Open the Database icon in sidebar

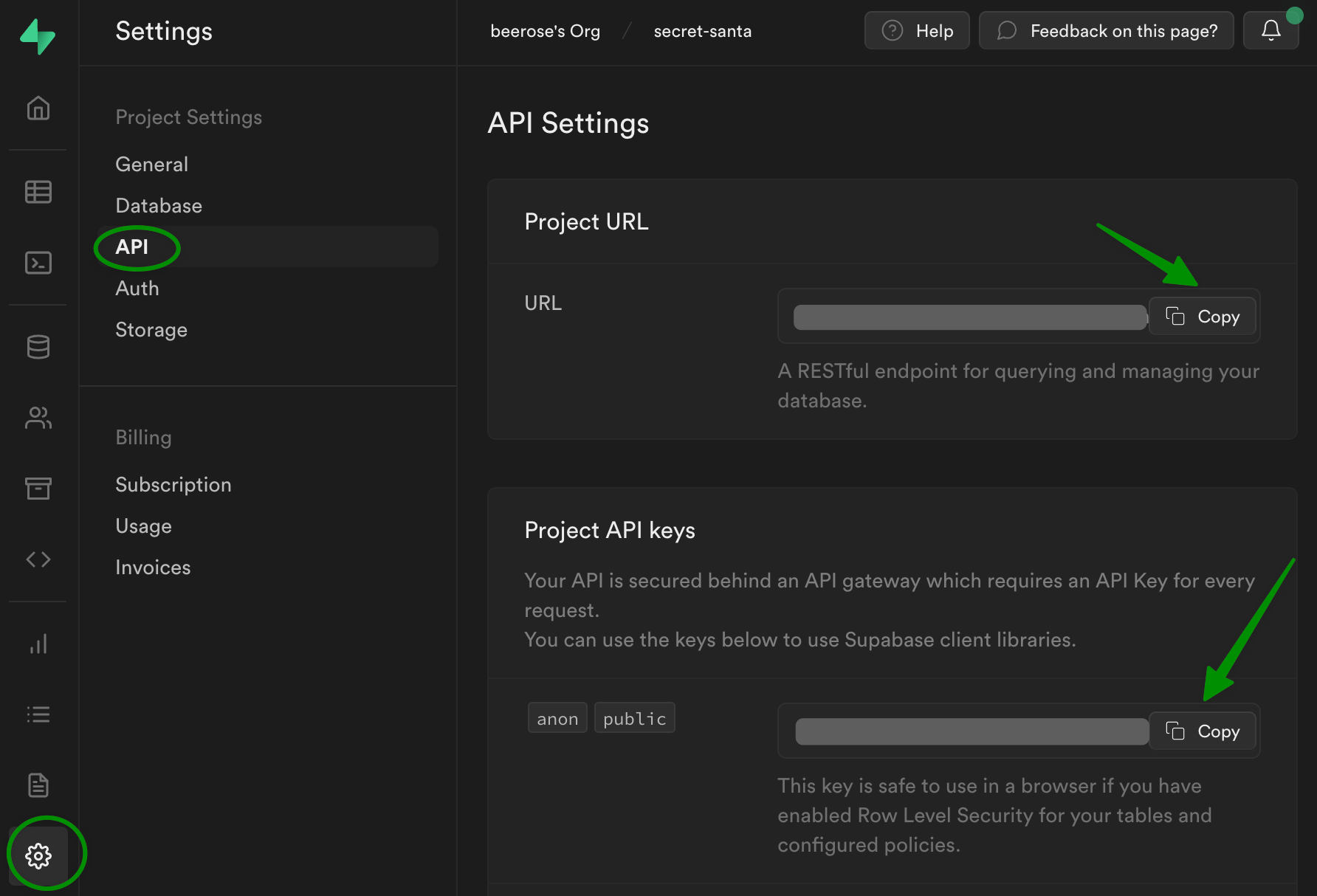(x=38, y=347)
